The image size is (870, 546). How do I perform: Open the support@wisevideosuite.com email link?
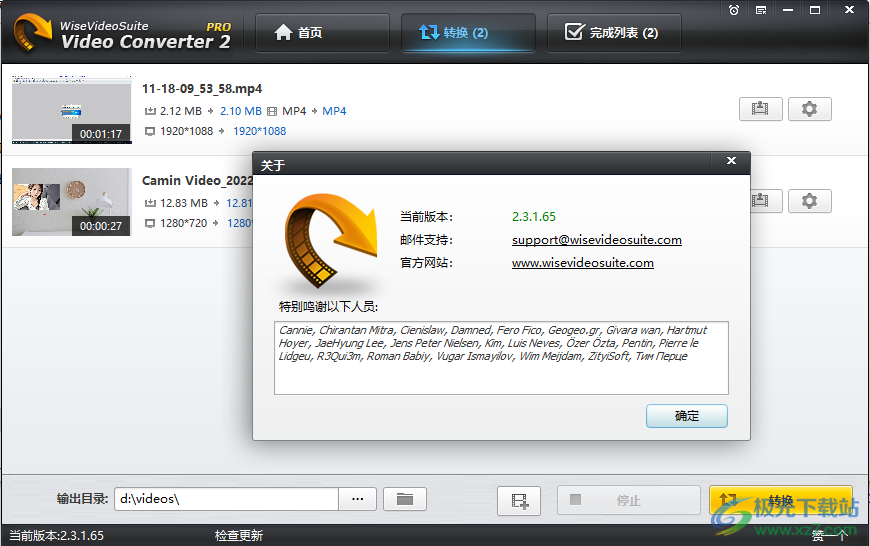[x=596, y=240]
